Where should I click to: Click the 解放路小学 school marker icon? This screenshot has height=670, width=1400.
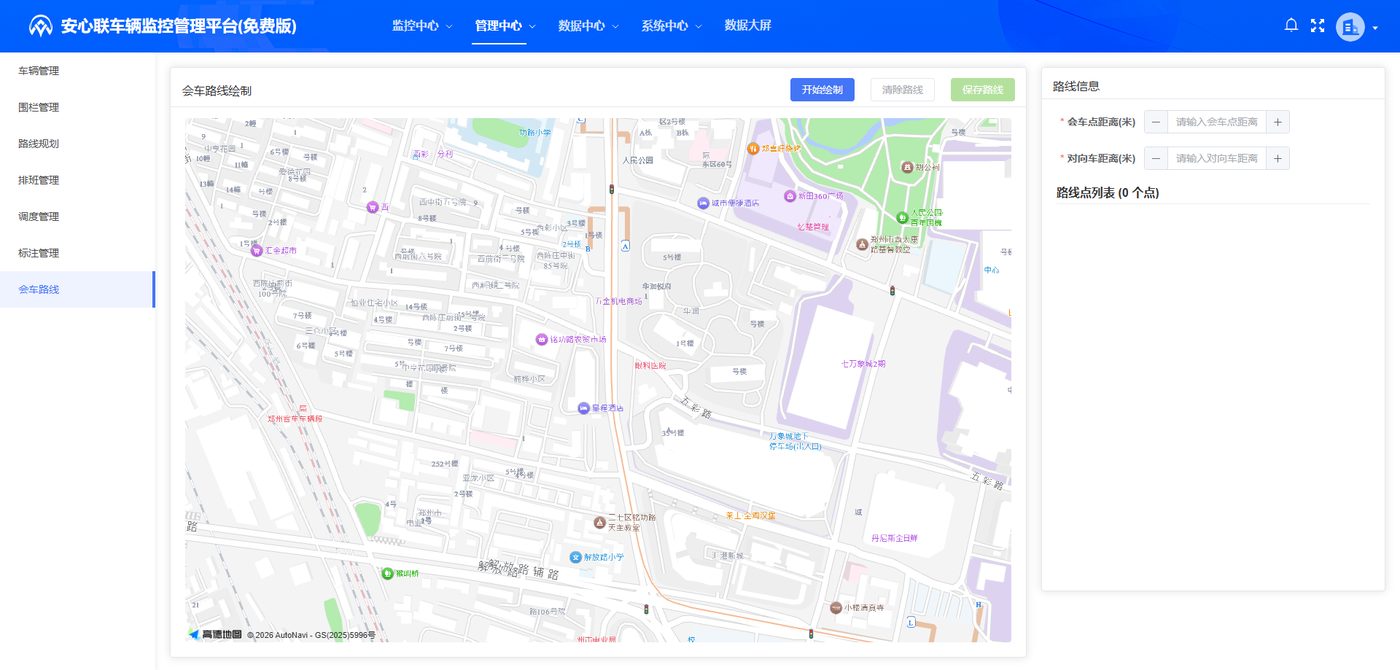575,557
